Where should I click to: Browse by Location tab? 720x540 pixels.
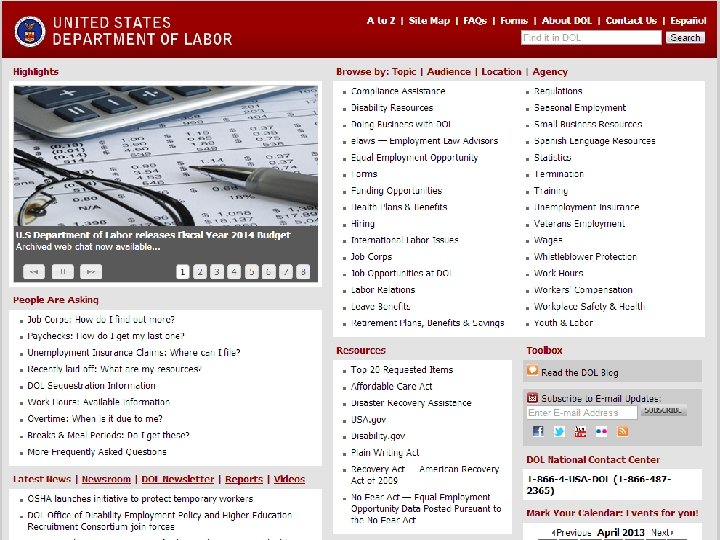pyautogui.click(x=501, y=72)
